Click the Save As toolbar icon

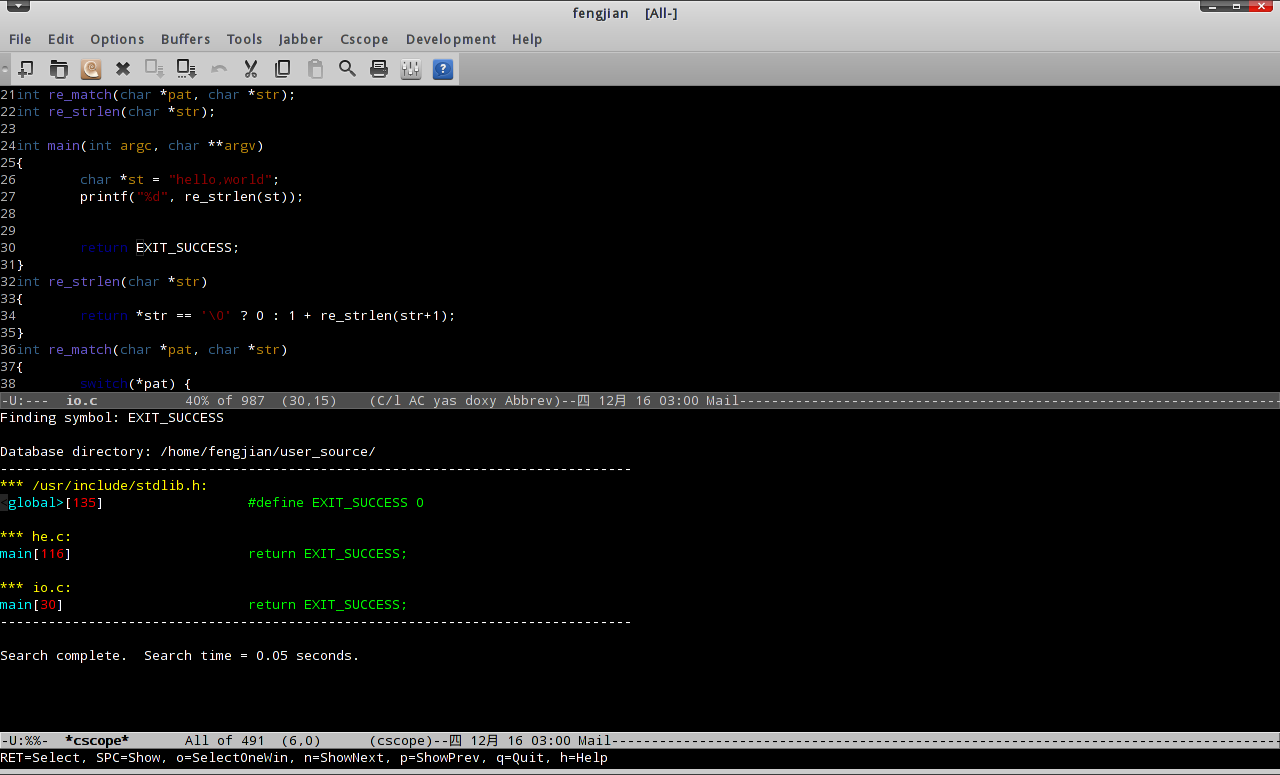pyautogui.click(x=187, y=69)
